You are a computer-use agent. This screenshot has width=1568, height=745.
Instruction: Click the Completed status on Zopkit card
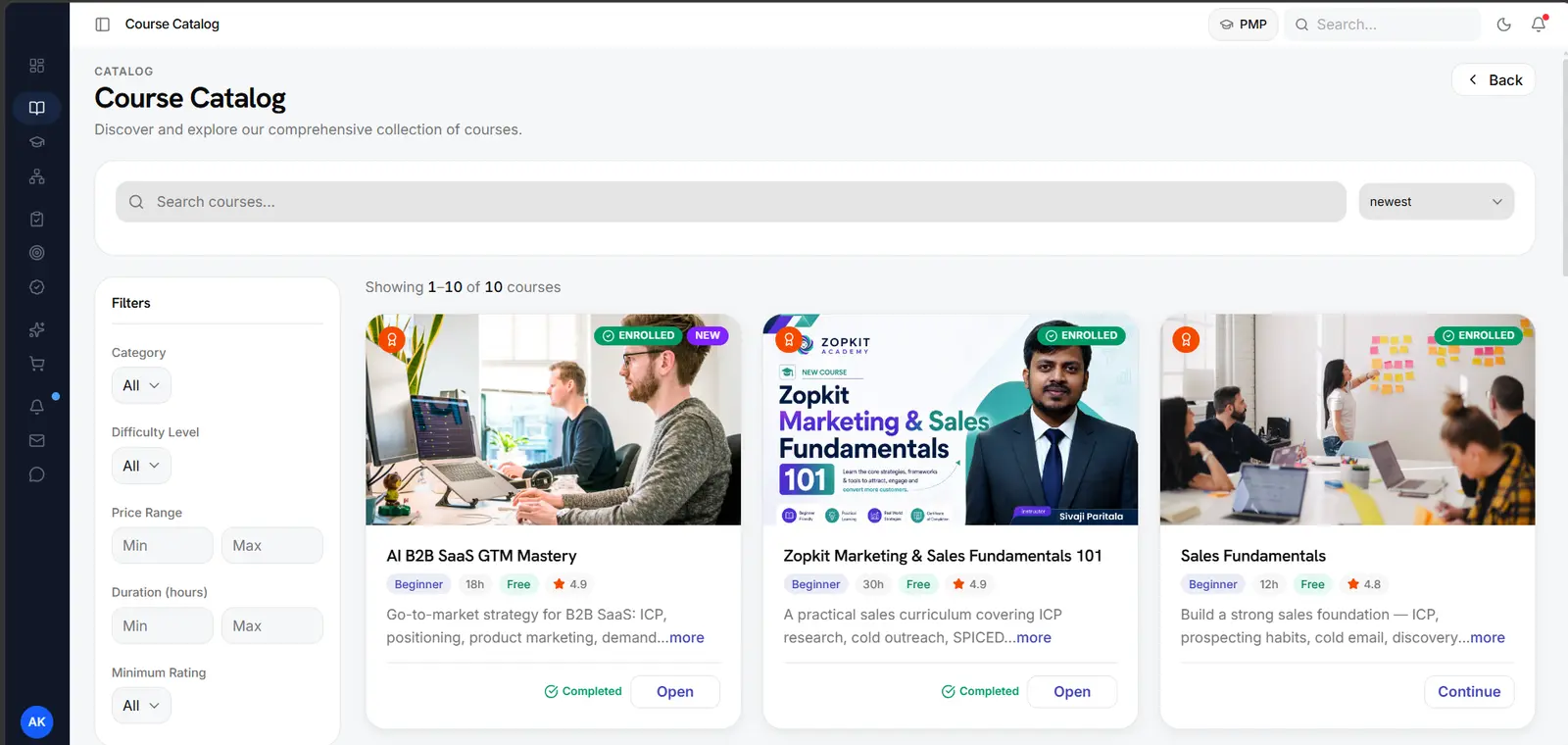[x=980, y=691]
